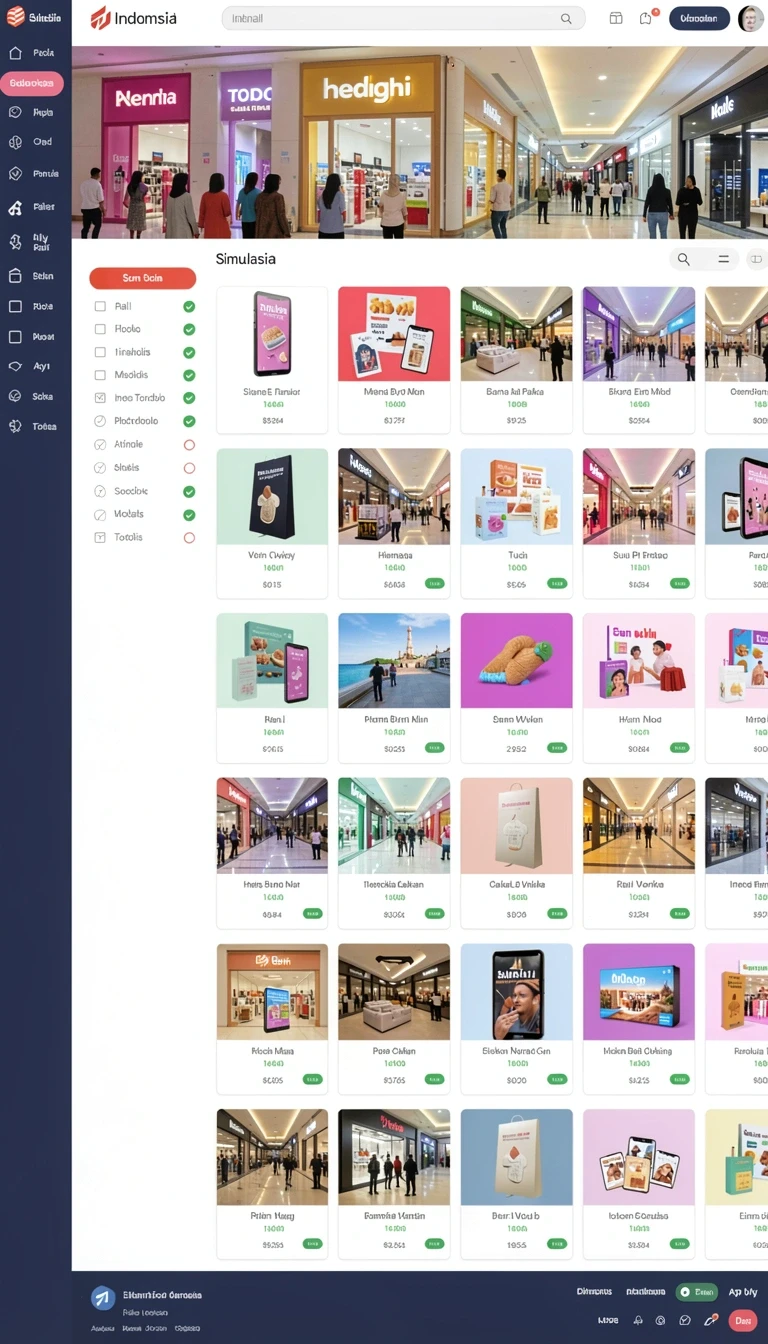Viewport: 768px width, 1344px height.
Task: Check the 'Tinaholis' filter checkbox
Action: [100, 352]
